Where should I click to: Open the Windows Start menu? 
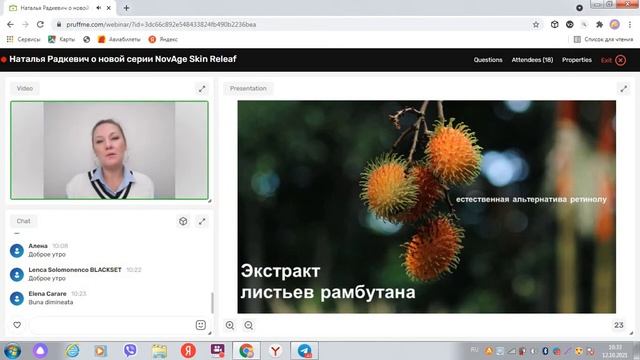coord(12,351)
